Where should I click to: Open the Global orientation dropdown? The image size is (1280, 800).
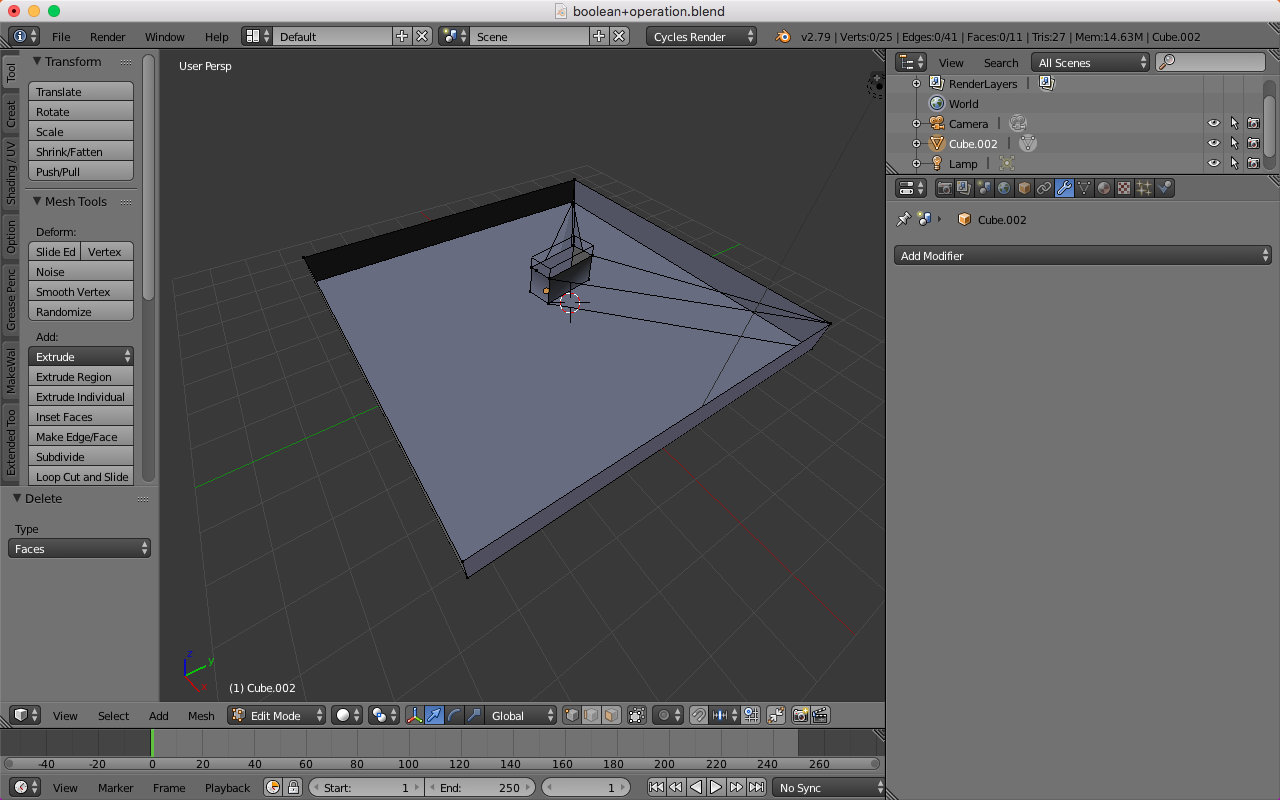click(521, 715)
